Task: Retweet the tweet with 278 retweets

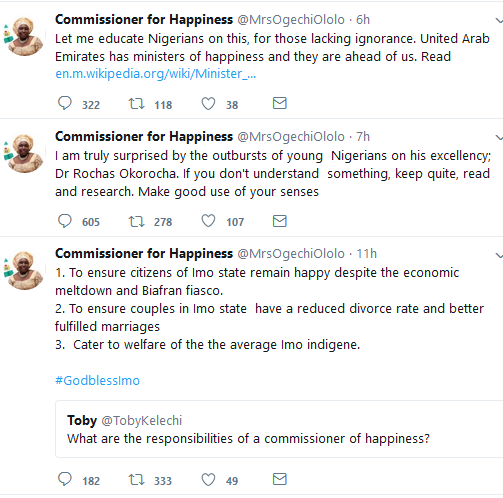Action: tap(137, 221)
